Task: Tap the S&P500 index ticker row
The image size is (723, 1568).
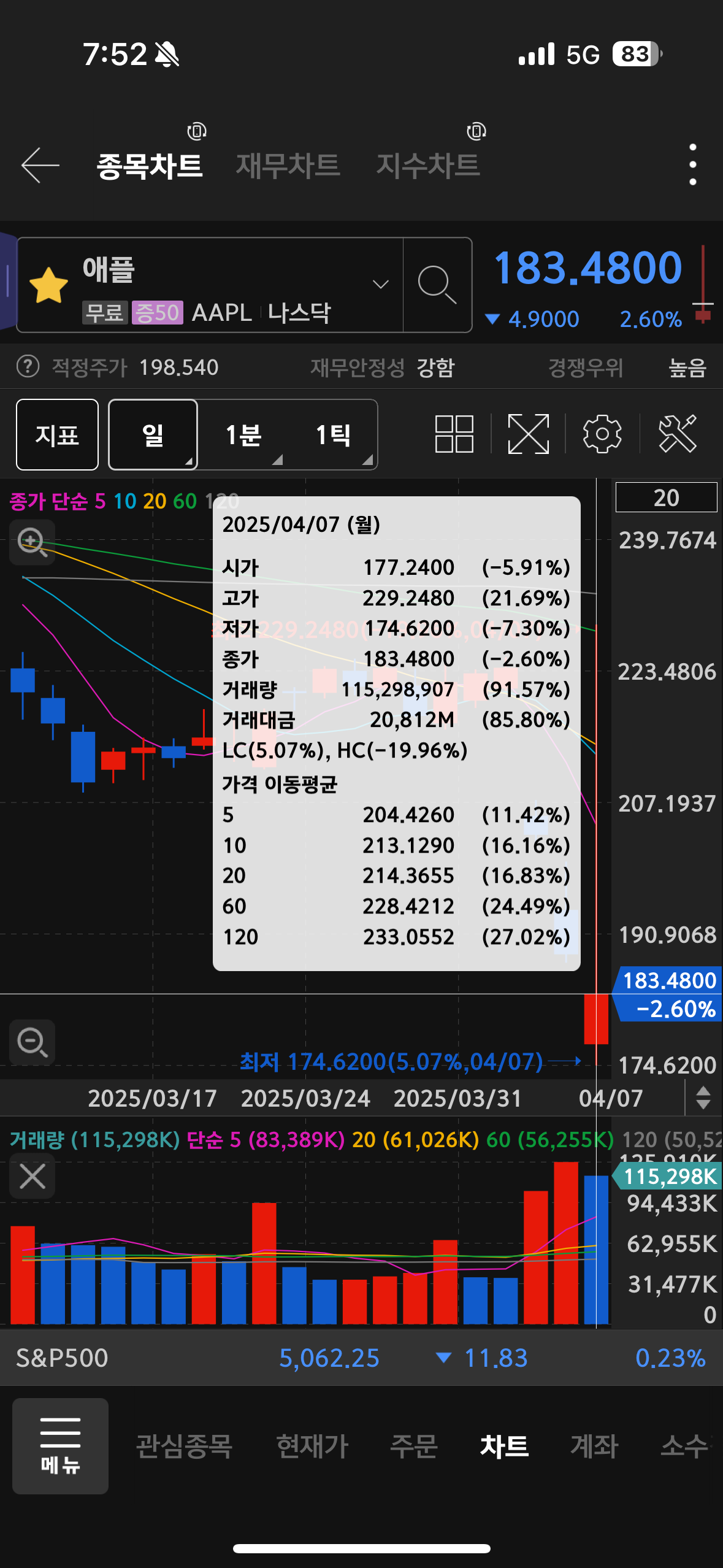Action: pyautogui.click(x=361, y=1358)
